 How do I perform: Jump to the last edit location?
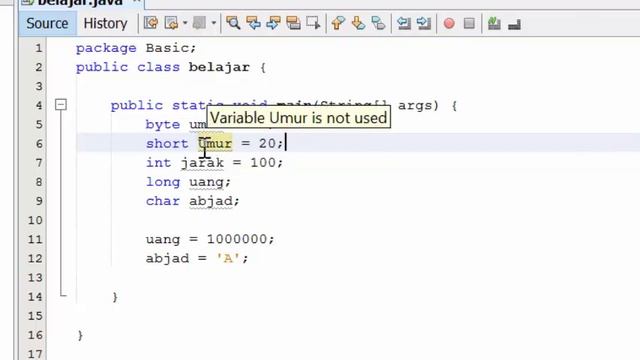coord(151,23)
